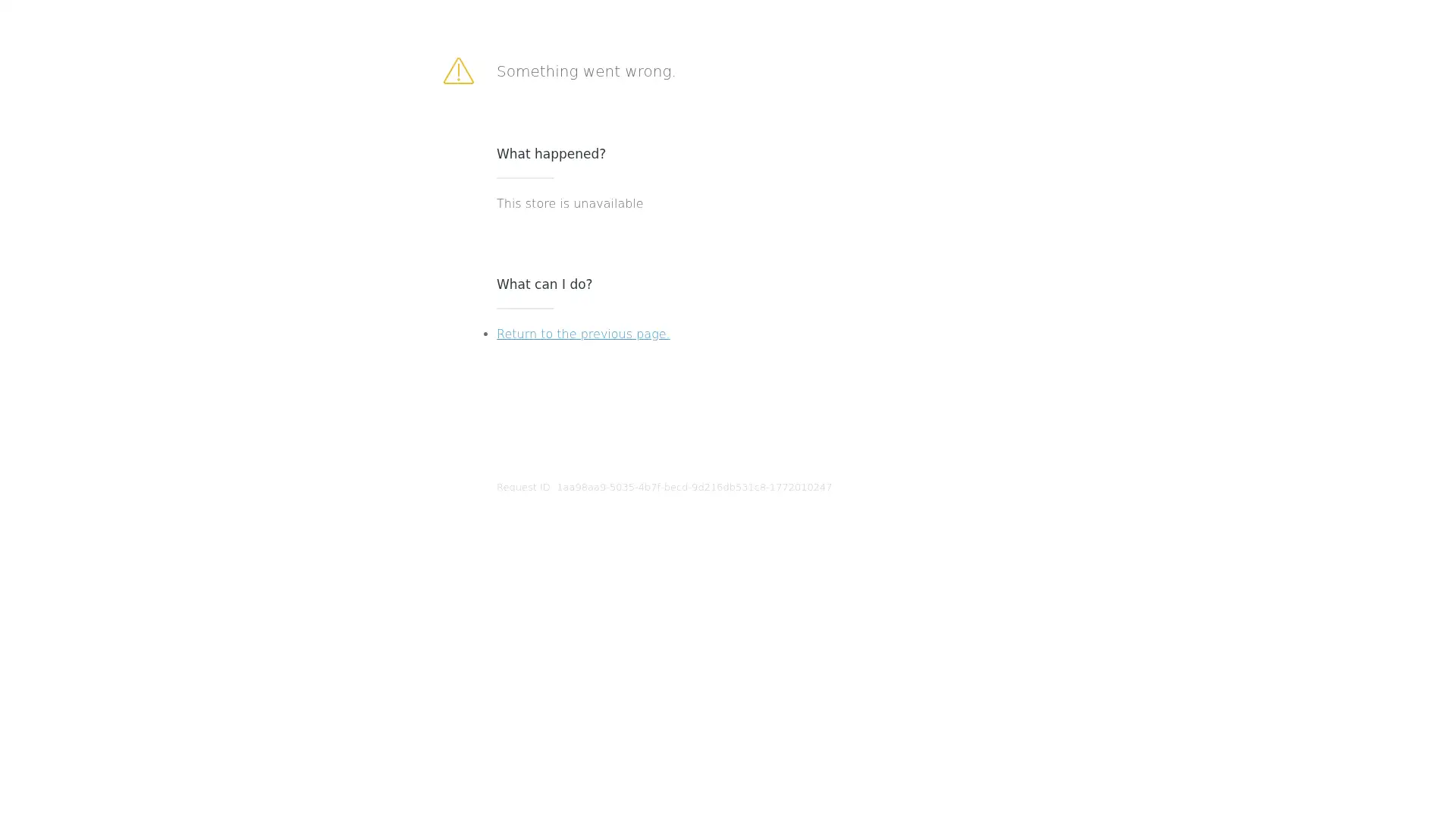Select the request ID value starting with 1aa98aa9
Image resolution: width=1456 pixels, height=819 pixels.
point(694,488)
